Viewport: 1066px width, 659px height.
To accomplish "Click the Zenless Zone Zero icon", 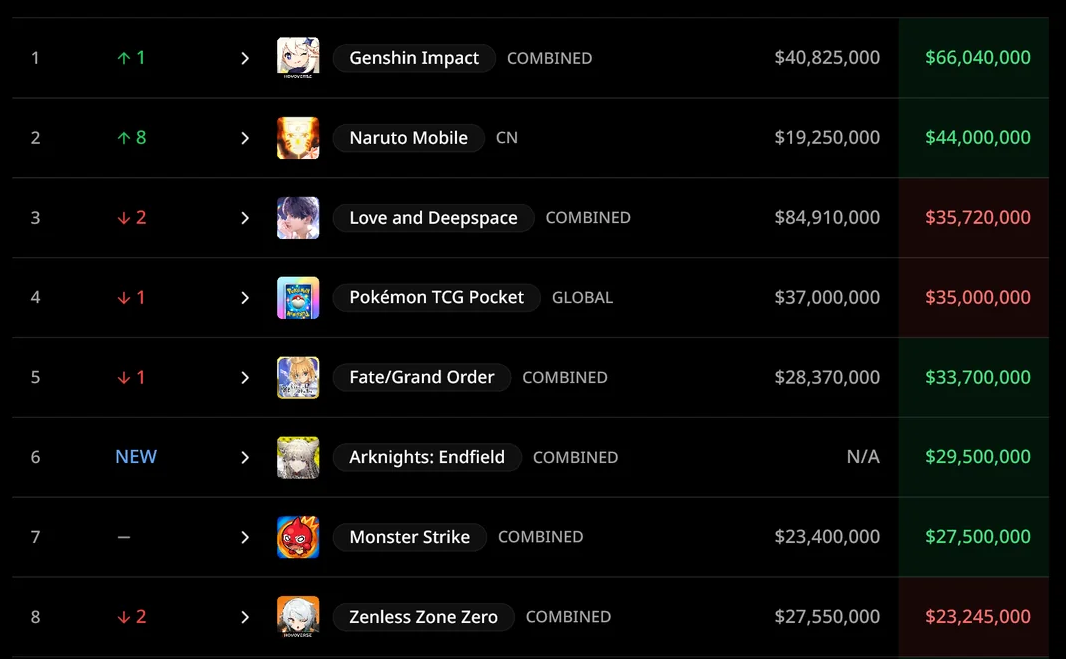I will point(298,617).
